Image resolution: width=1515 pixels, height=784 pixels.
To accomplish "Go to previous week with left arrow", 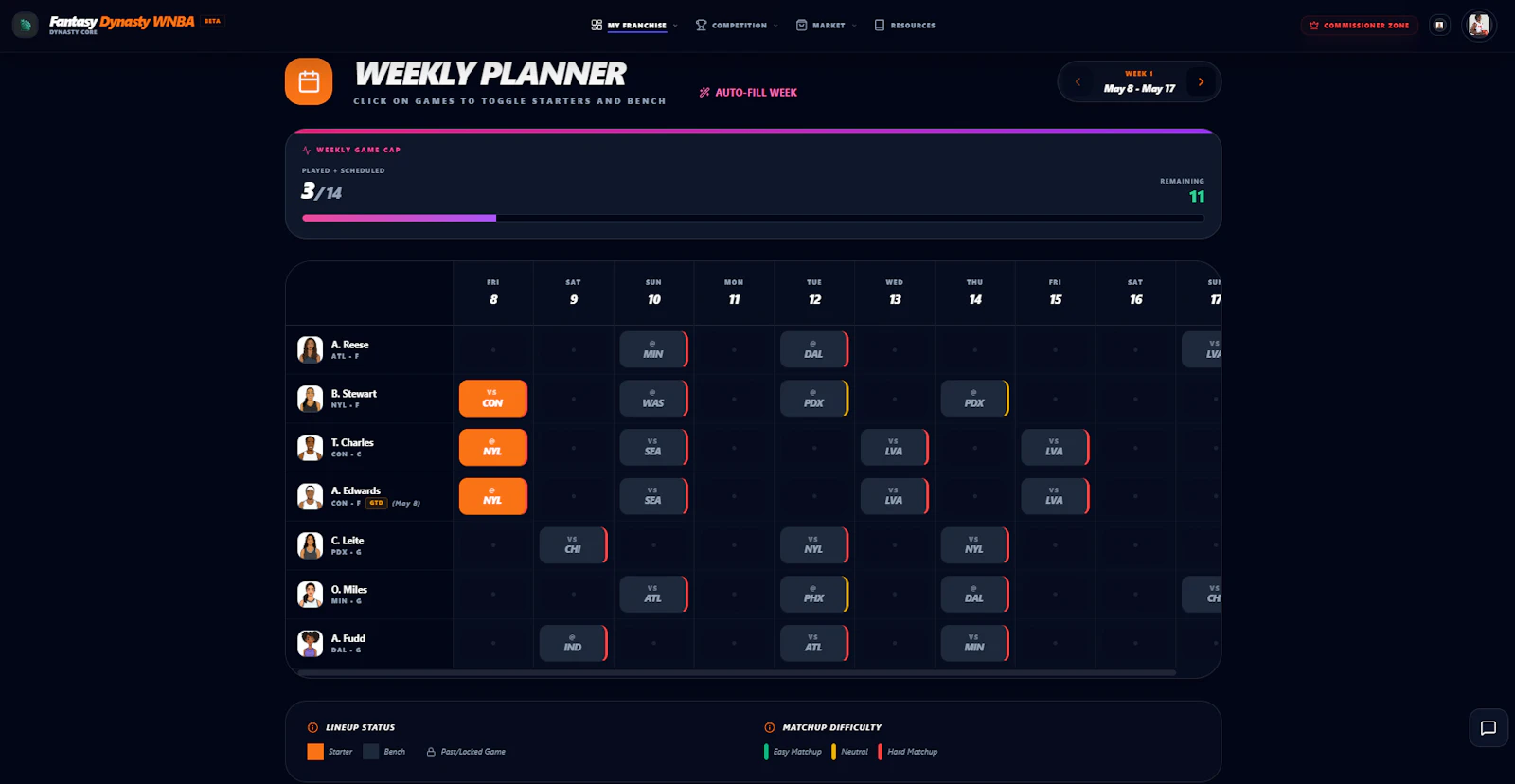I will point(1078,82).
